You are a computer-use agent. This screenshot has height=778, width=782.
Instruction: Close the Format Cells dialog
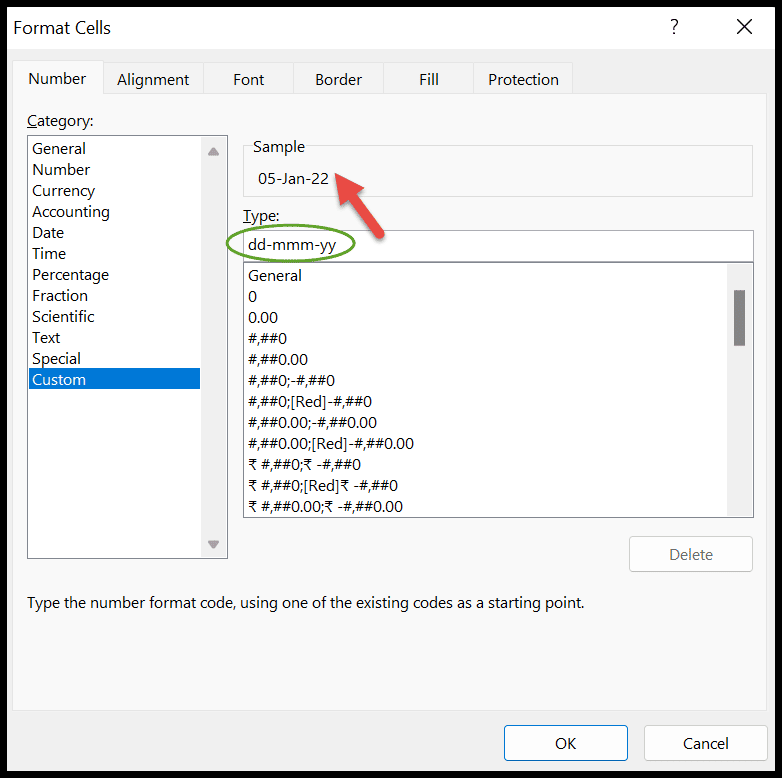pyautogui.click(x=744, y=27)
